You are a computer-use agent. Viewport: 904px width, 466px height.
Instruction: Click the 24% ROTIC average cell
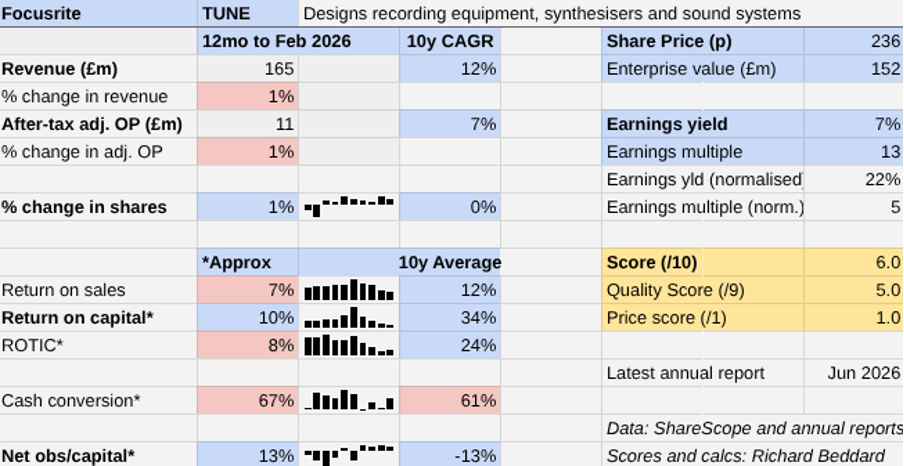[x=450, y=345]
